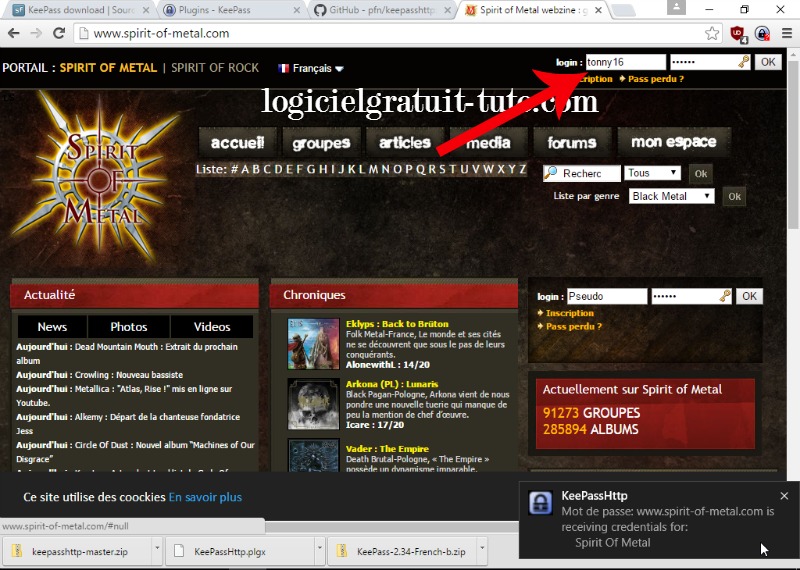Click the KeePassHttp notification lock icon
The image size is (800, 570).
point(540,504)
